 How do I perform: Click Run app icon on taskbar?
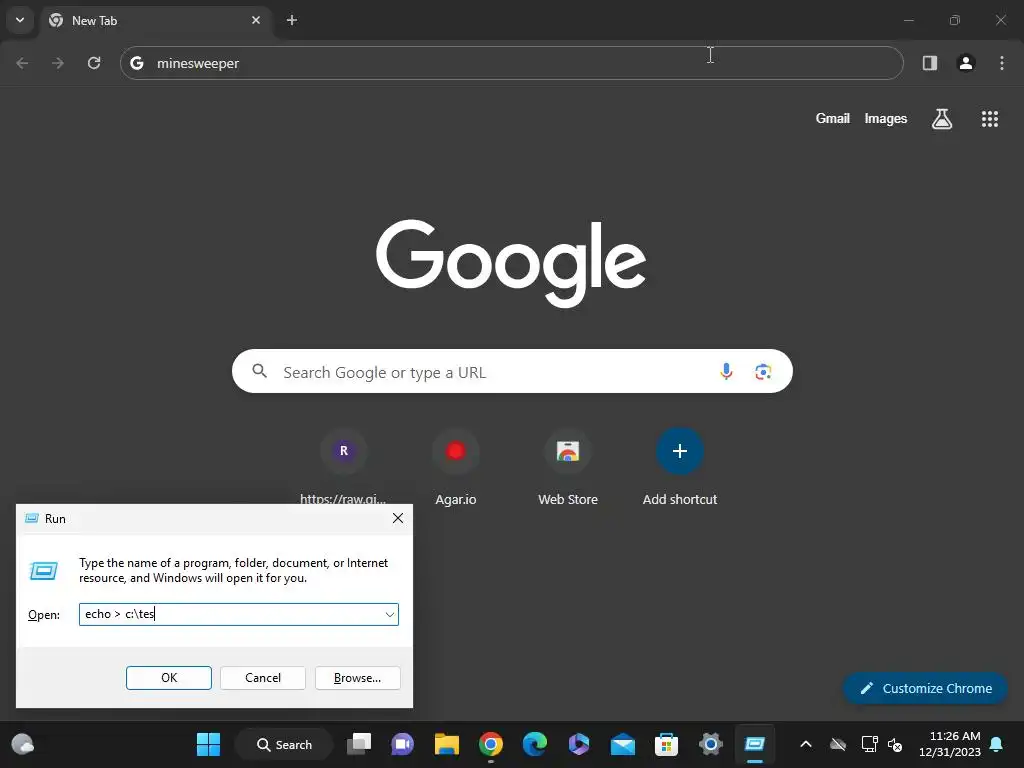[754, 744]
